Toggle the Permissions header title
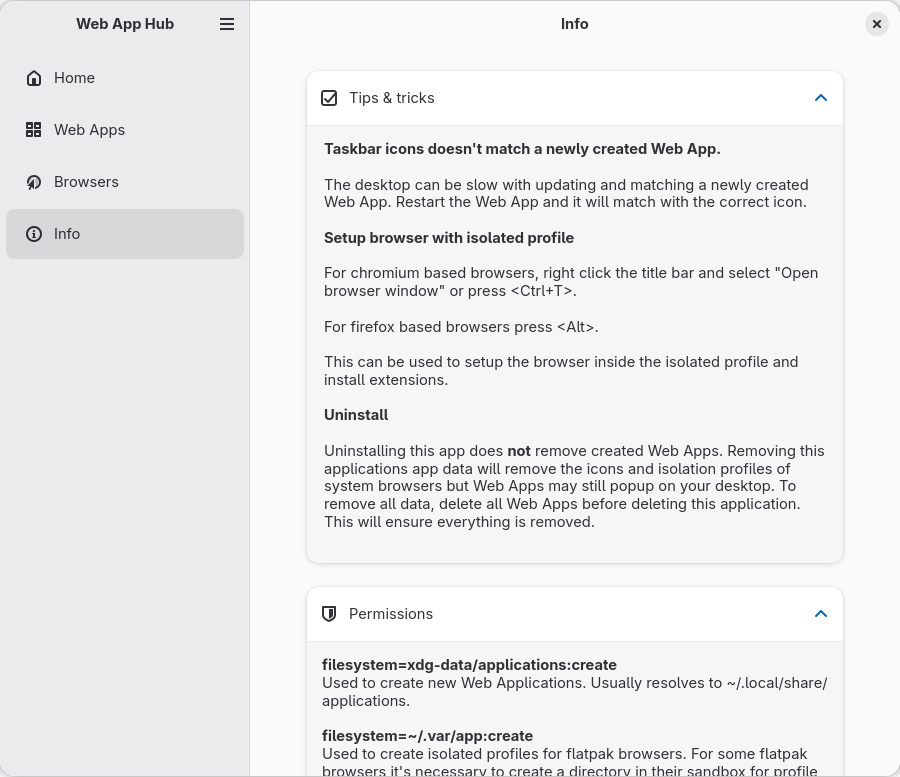The height and width of the screenshot is (777, 900). point(390,614)
